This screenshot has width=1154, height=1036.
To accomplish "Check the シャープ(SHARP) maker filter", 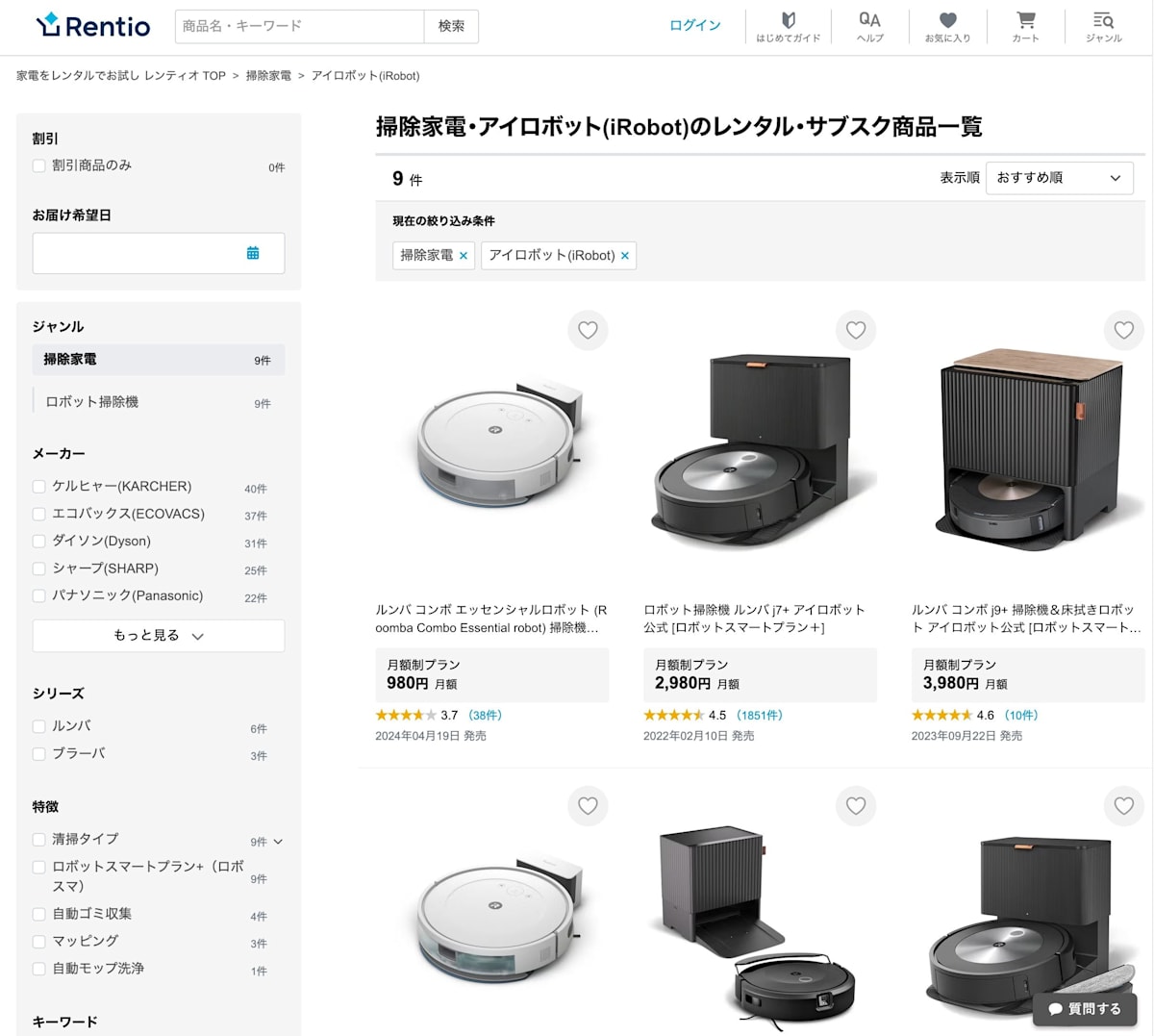I will pos(39,569).
